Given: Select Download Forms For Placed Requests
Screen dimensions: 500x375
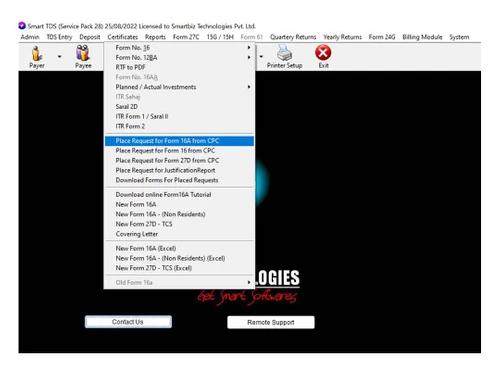Looking at the screenshot, I should coord(179,180).
